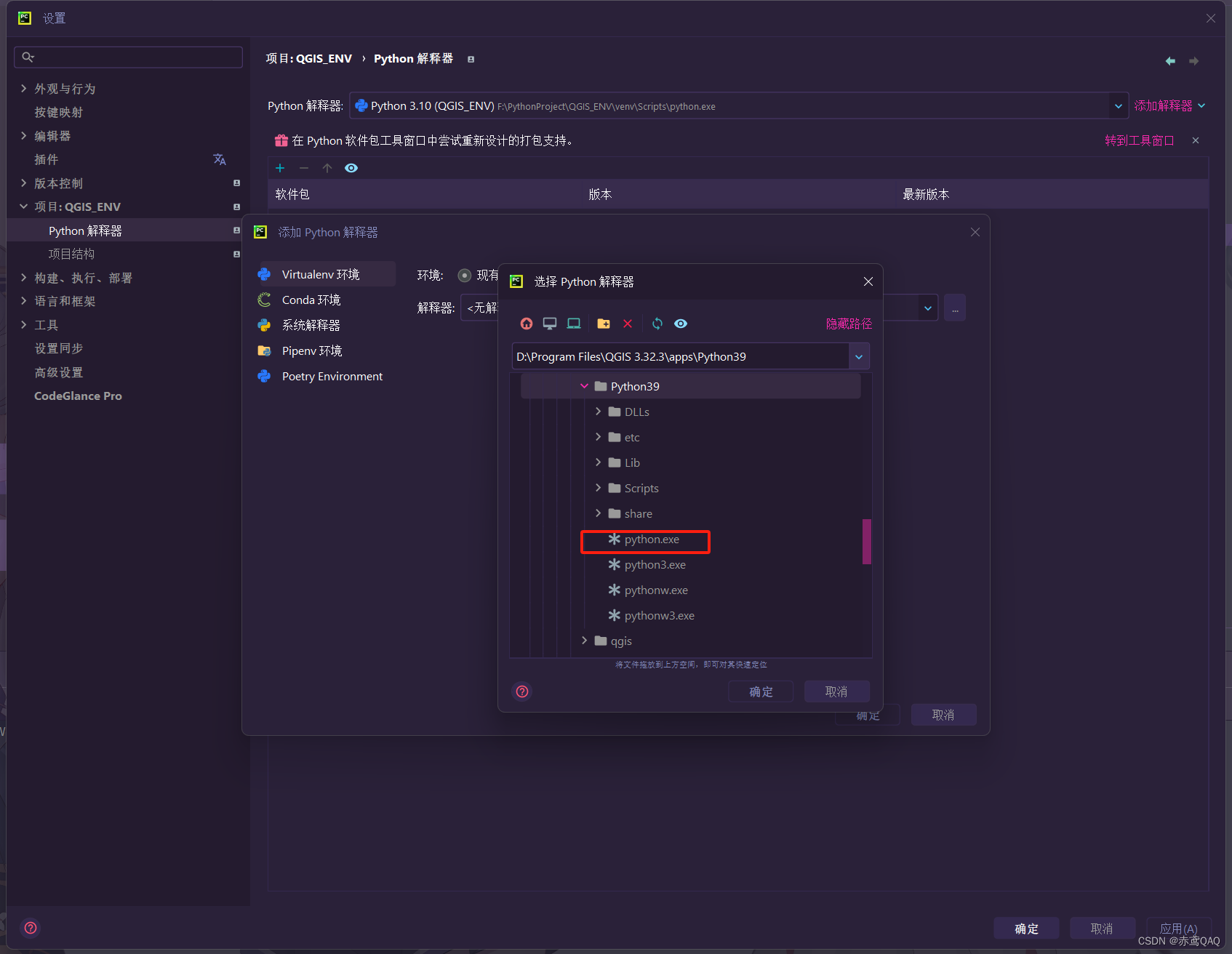Collapse 项目: QGIS_ENV section
The width and height of the screenshot is (1232, 954).
[23, 207]
